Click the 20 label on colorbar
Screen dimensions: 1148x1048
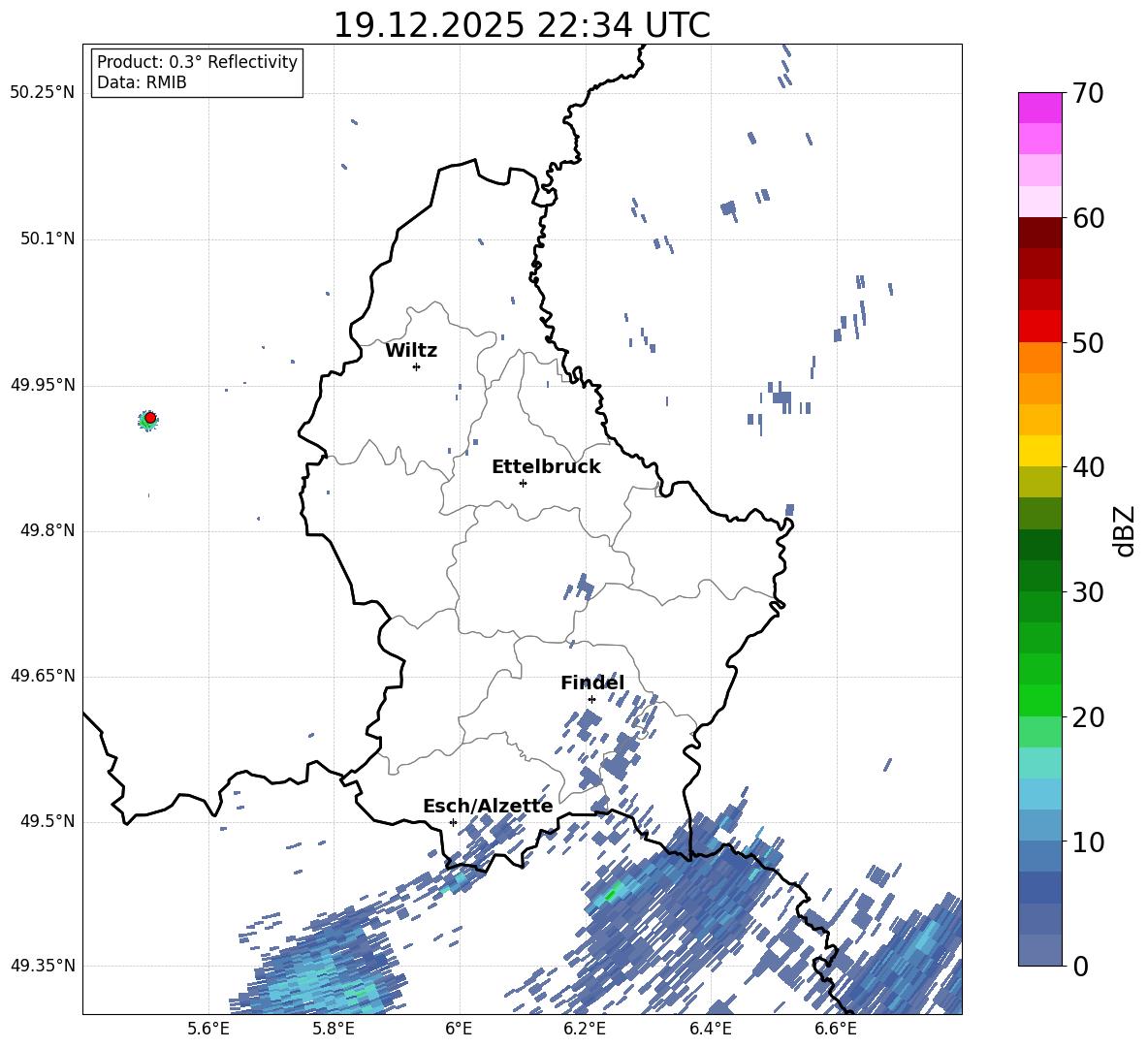point(1088,717)
